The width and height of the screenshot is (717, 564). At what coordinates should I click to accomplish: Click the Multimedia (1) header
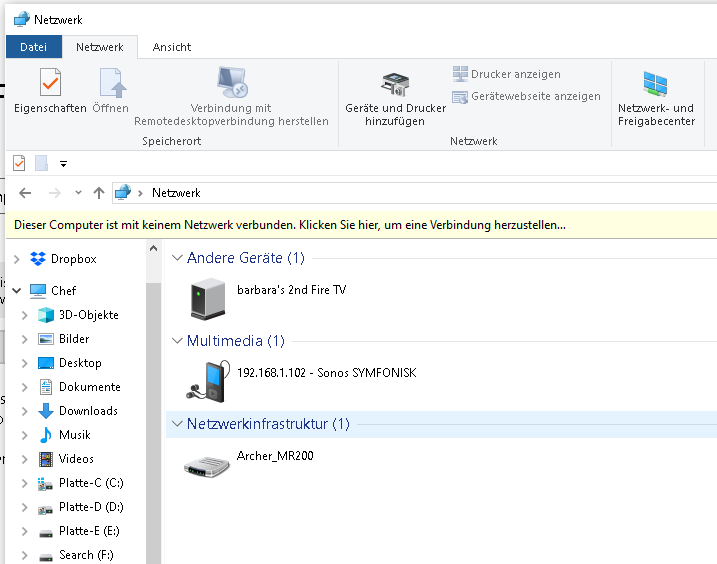click(x=236, y=341)
